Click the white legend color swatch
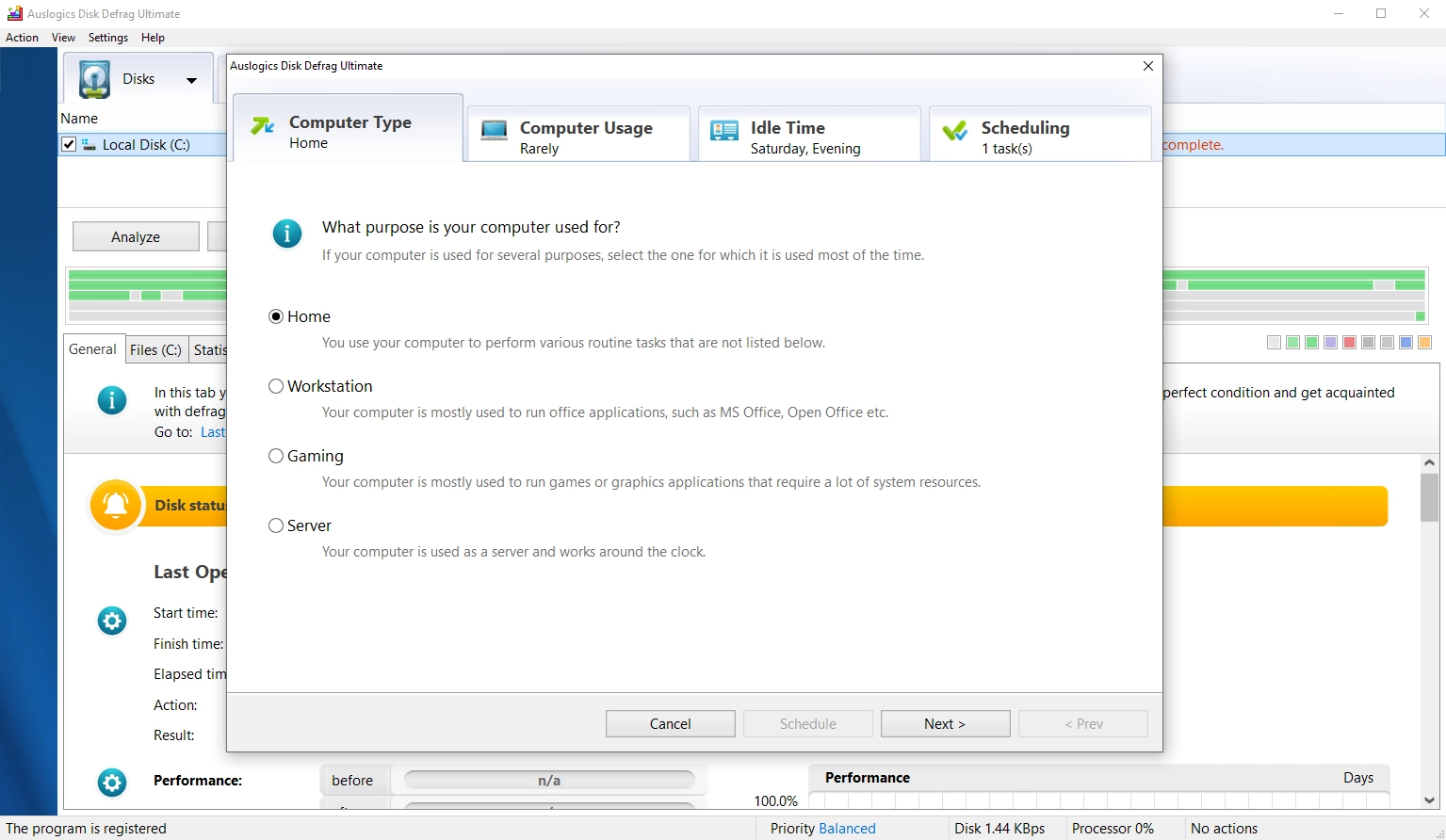Screen dimensions: 1446x840 point(1275,342)
